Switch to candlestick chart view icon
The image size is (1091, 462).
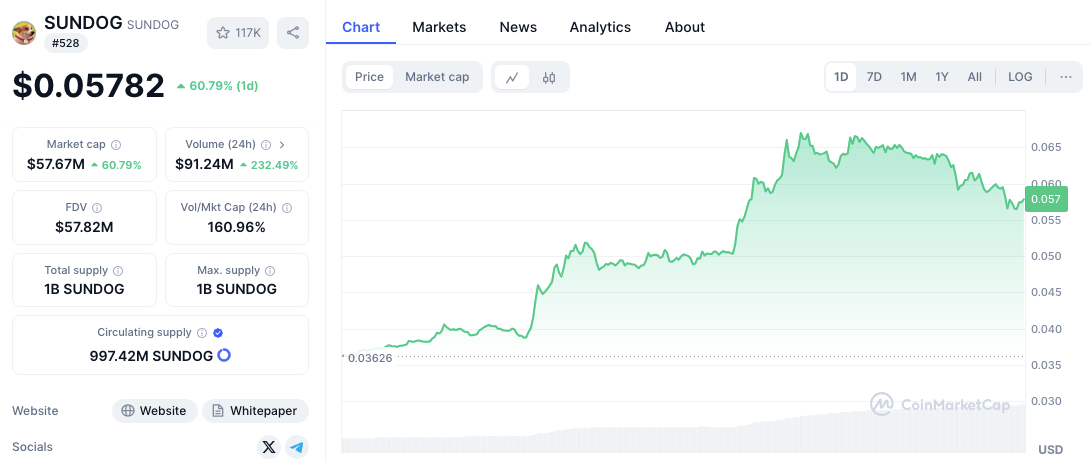[x=549, y=77]
